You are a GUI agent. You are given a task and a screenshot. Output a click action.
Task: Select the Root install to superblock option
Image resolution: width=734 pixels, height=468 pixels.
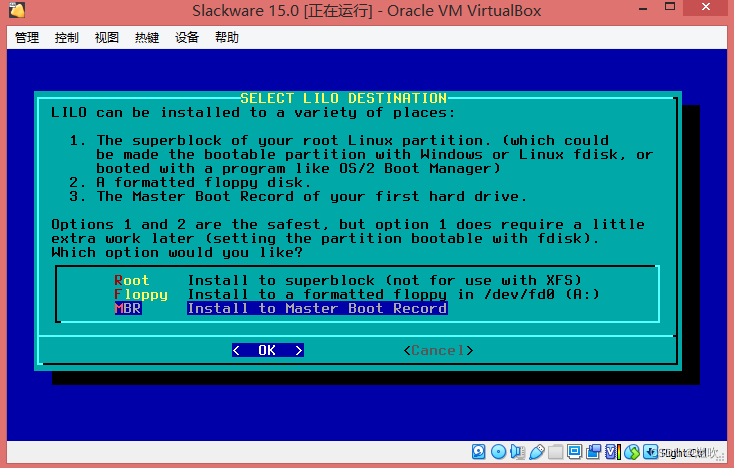click(x=347, y=280)
